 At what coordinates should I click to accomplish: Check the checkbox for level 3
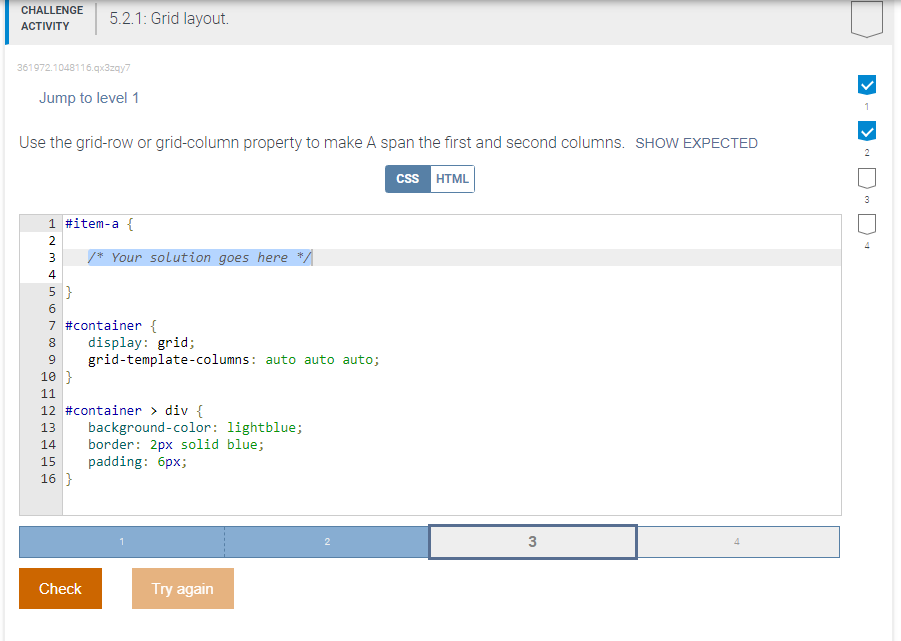[866, 177]
